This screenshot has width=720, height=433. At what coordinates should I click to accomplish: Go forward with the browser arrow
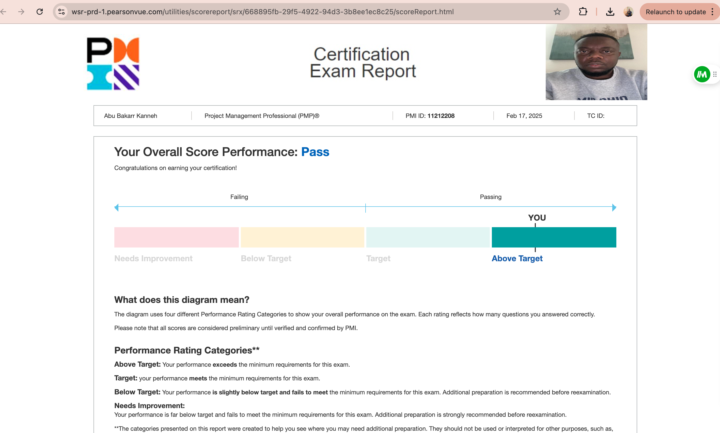[x=21, y=11]
